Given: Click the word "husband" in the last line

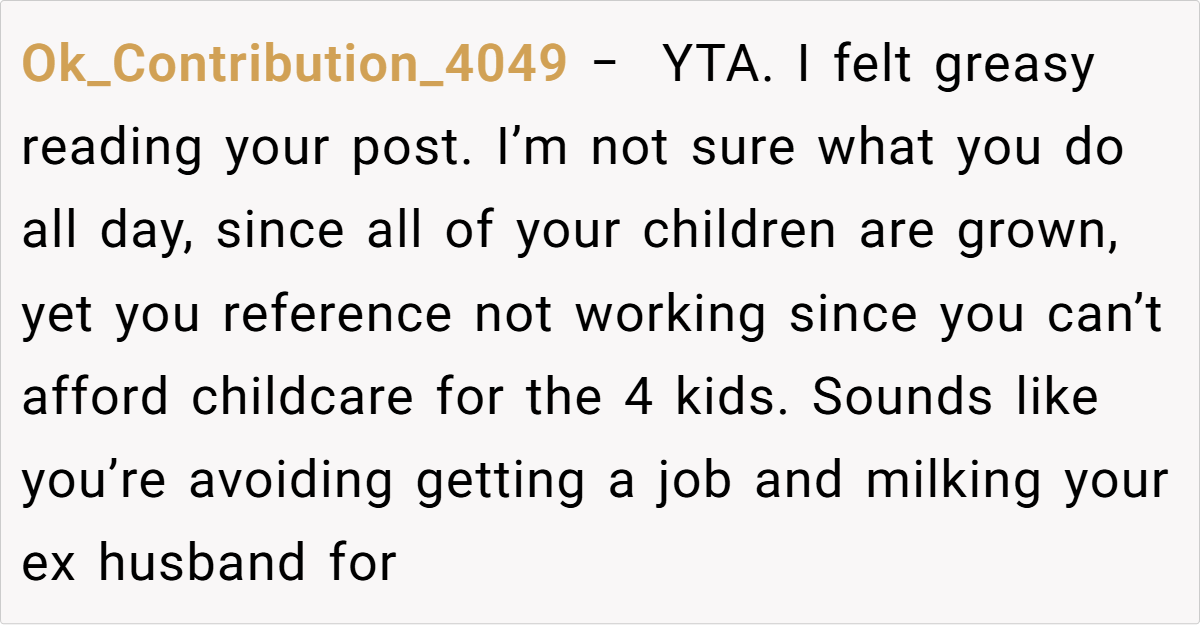Looking at the screenshot, I should (x=202, y=562).
